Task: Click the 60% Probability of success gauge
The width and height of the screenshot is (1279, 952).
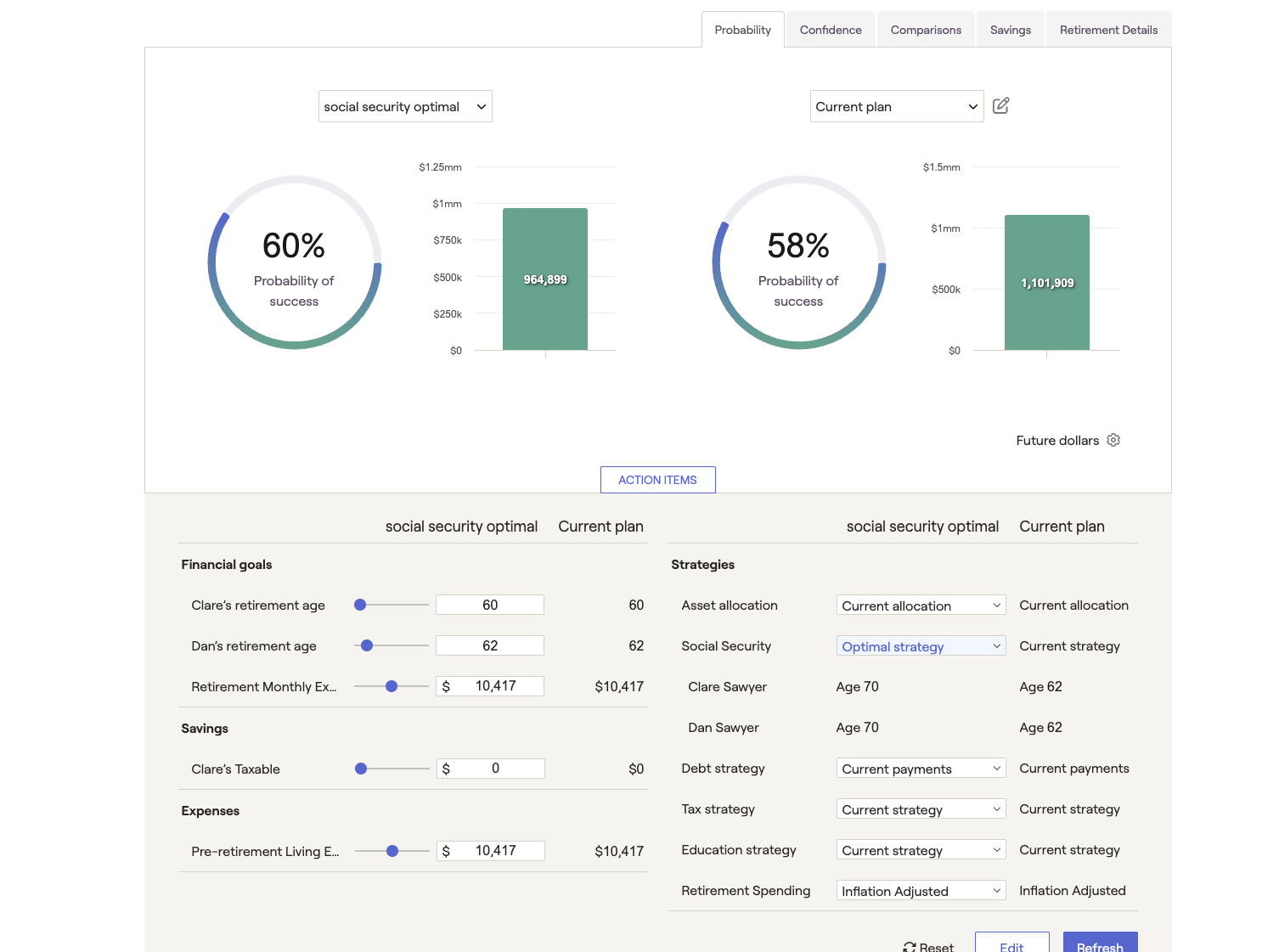Action: (x=295, y=262)
